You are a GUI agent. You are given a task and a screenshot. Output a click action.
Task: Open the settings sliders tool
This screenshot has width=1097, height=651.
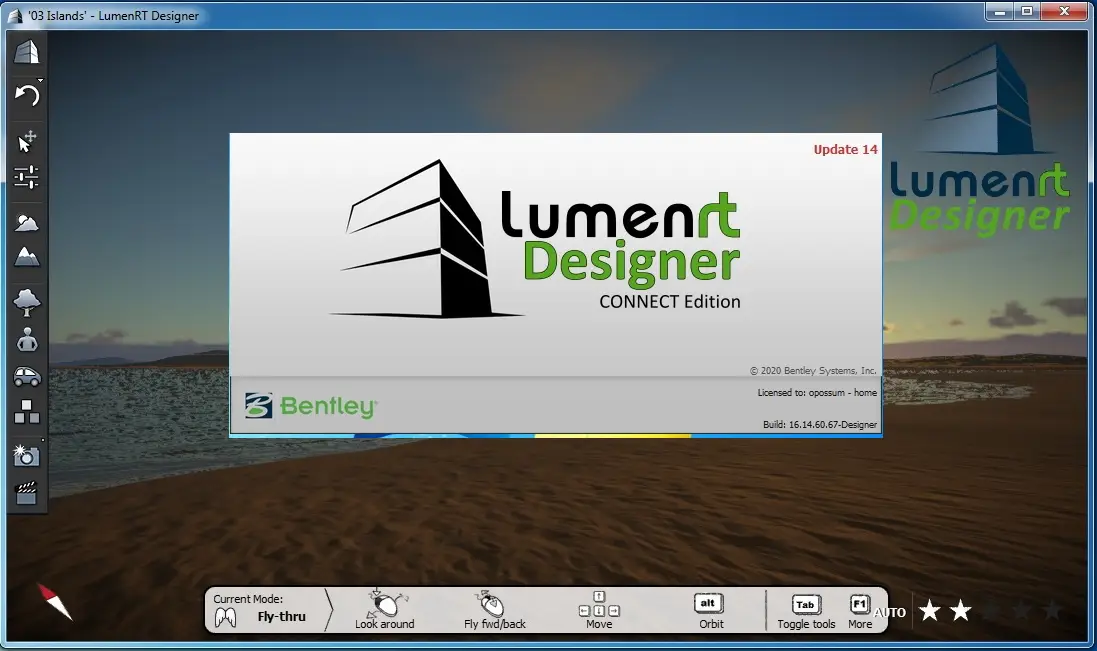(27, 177)
